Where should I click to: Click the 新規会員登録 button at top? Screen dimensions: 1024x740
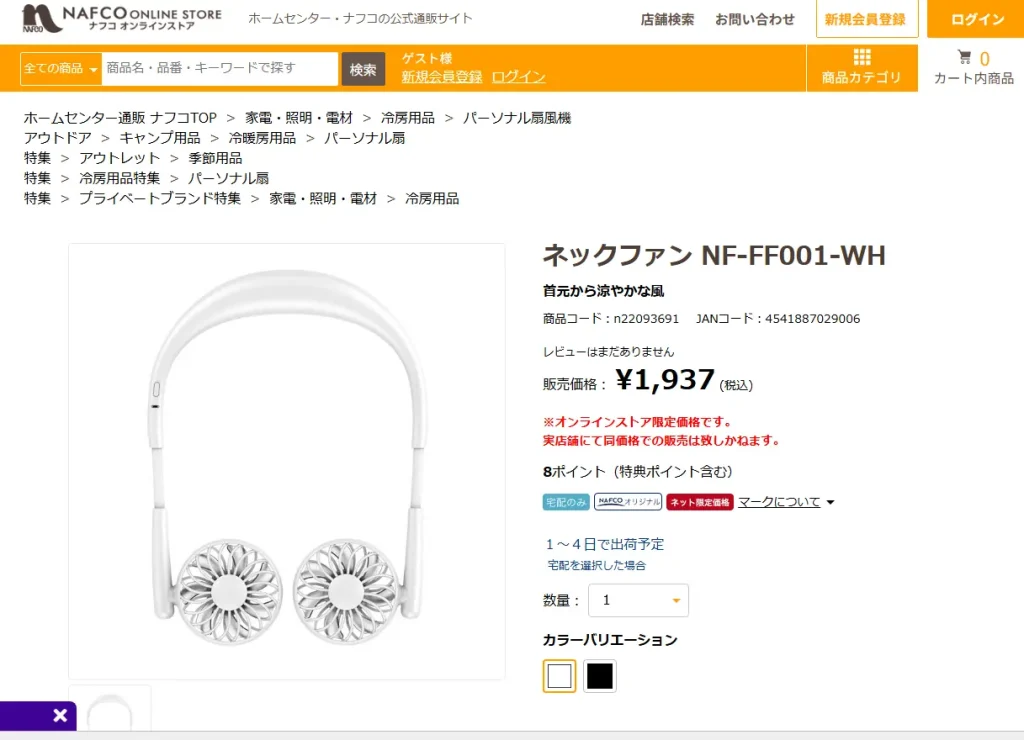pyautogui.click(x=866, y=20)
